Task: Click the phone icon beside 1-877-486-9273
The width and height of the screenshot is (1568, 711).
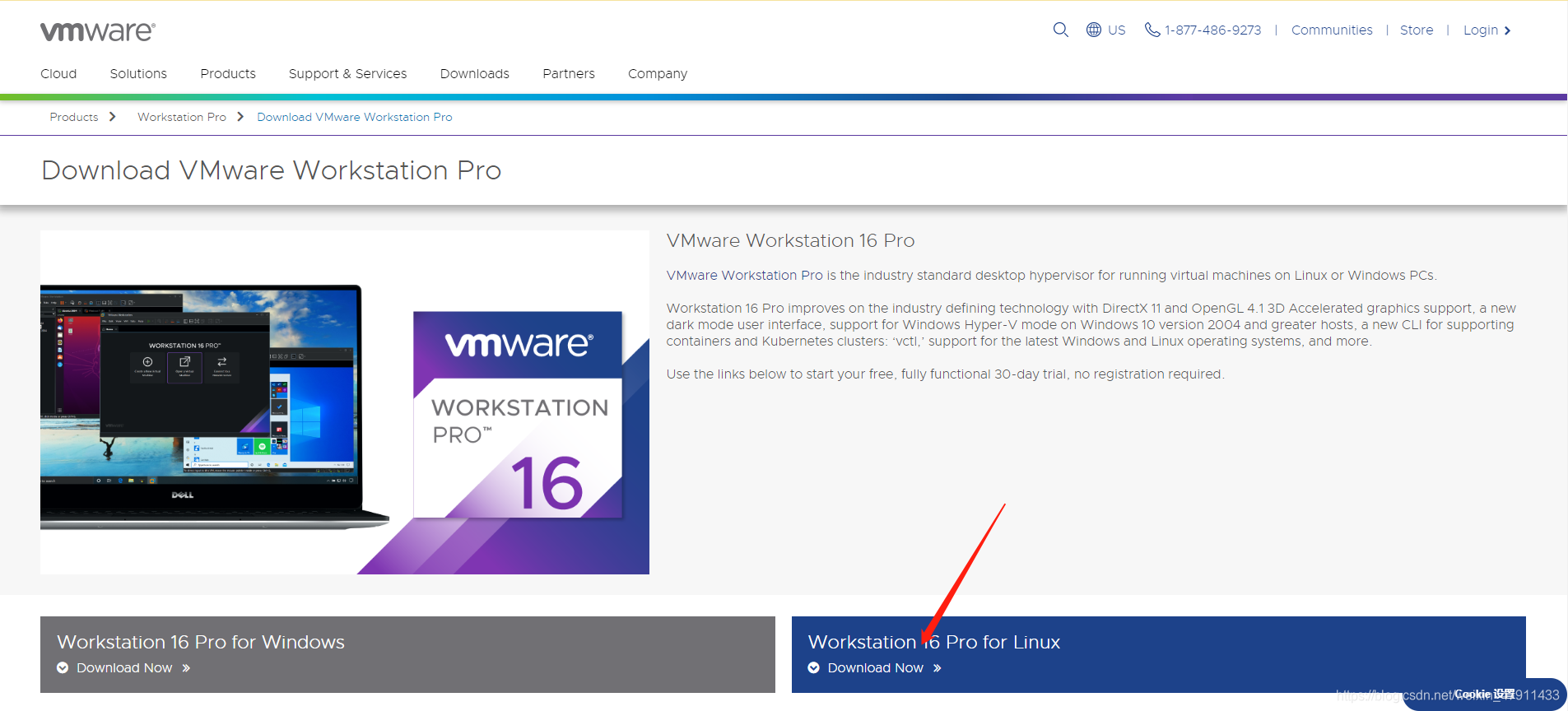Action: point(1152,30)
